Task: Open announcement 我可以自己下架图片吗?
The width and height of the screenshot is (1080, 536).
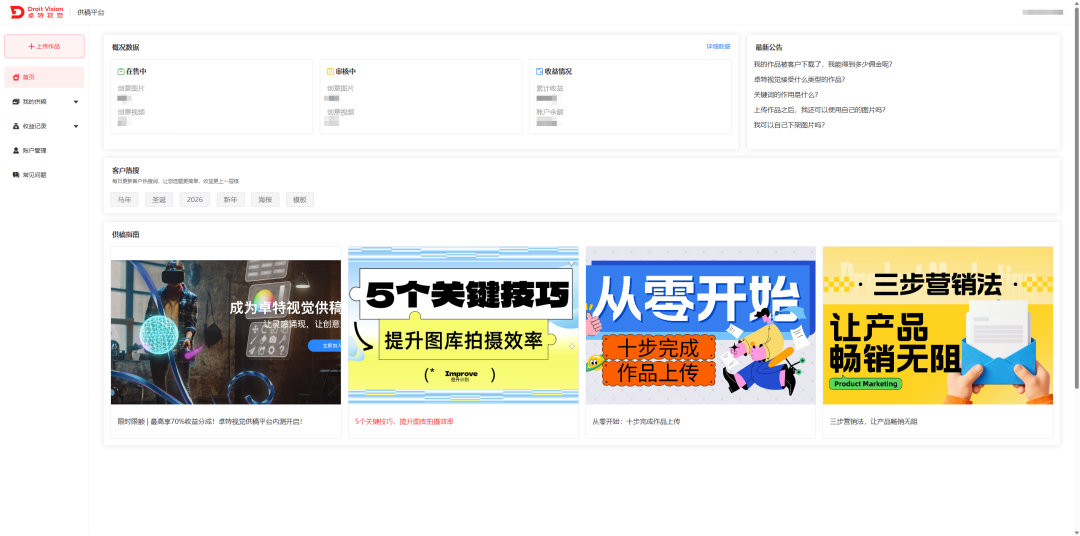Action: click(789, 125)
